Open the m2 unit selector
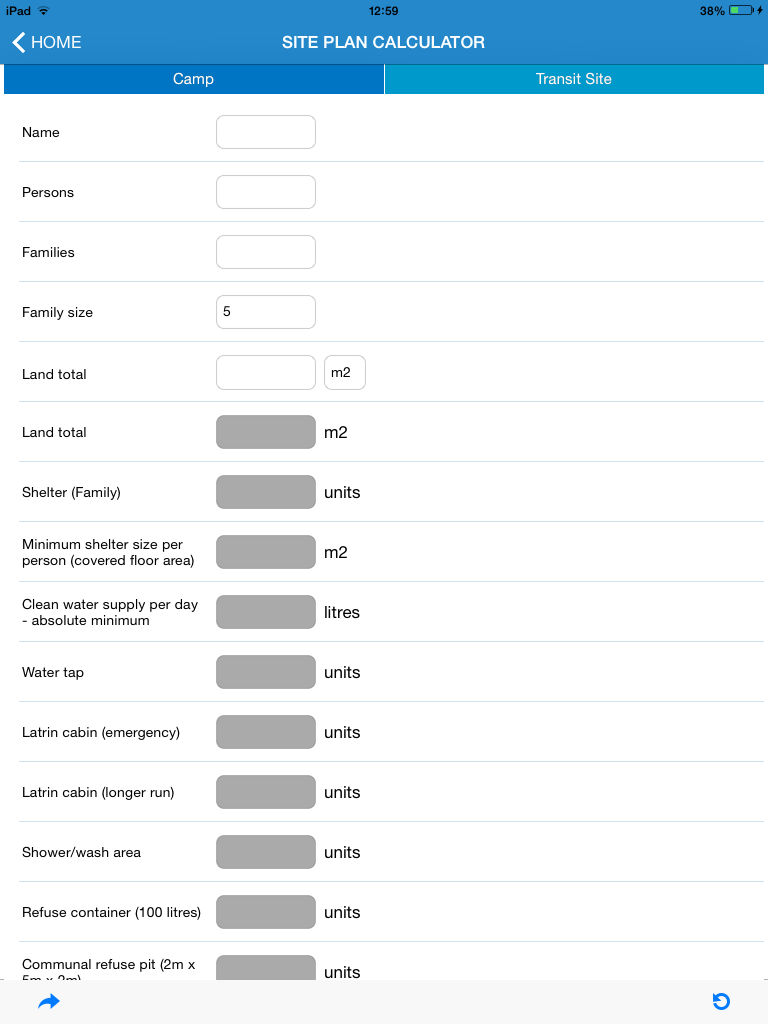The height and width of the screenshot is (1024, 768). pyautogui.click(x=345, y=372)
